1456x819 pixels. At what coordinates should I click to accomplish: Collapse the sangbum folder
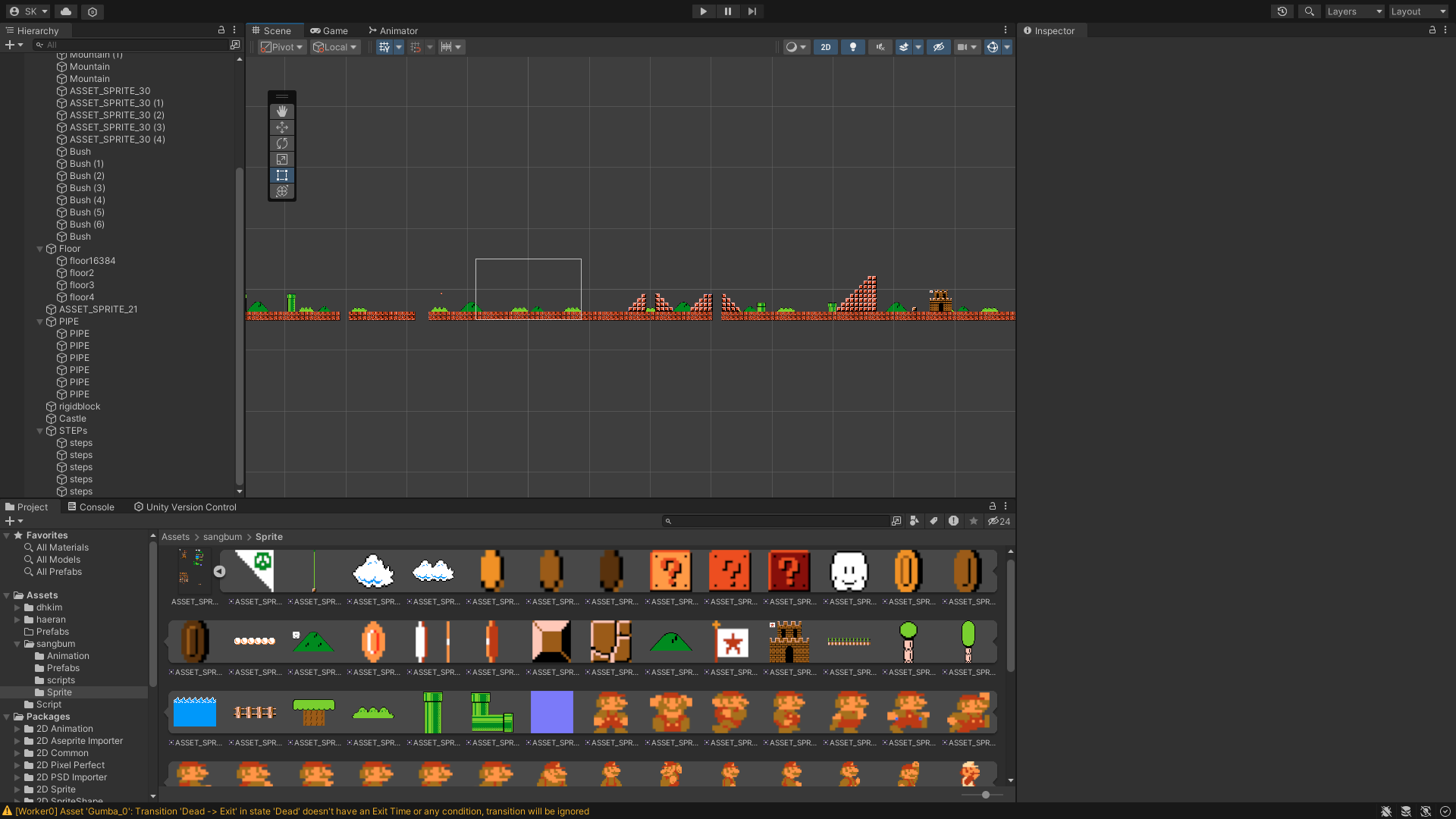tap(17, 644)
